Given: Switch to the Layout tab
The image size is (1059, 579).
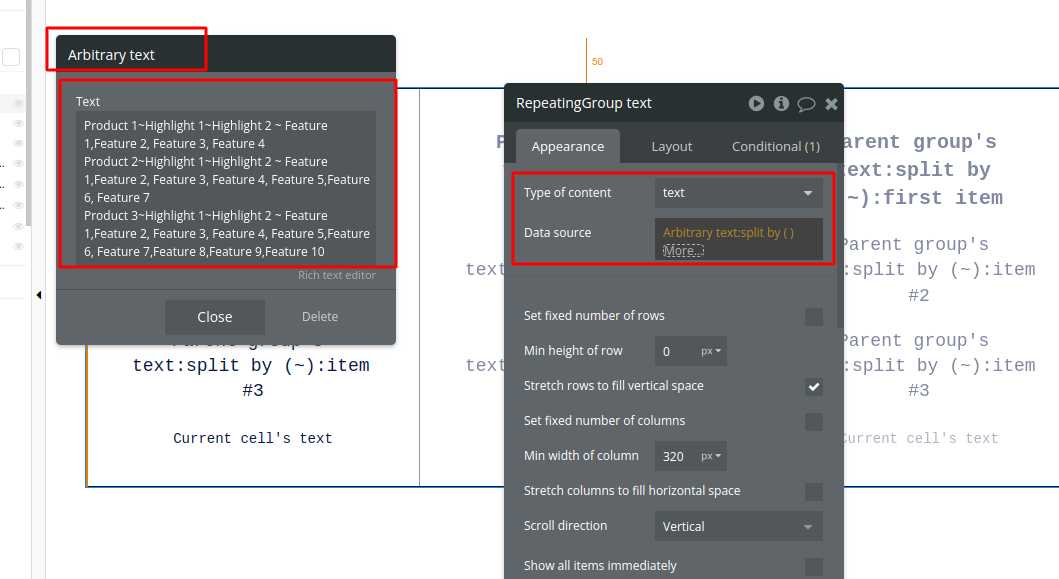Looking at the screenshot, I should tap(671, 146).
